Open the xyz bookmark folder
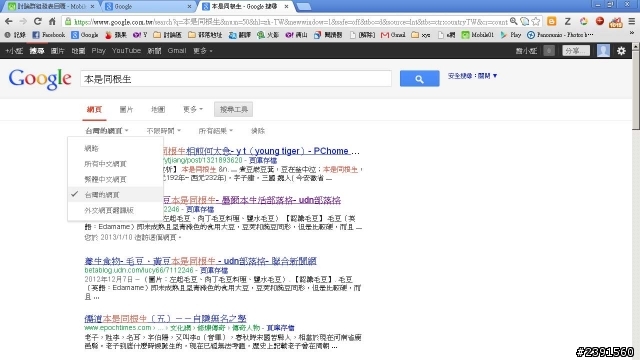 point(421,35)
